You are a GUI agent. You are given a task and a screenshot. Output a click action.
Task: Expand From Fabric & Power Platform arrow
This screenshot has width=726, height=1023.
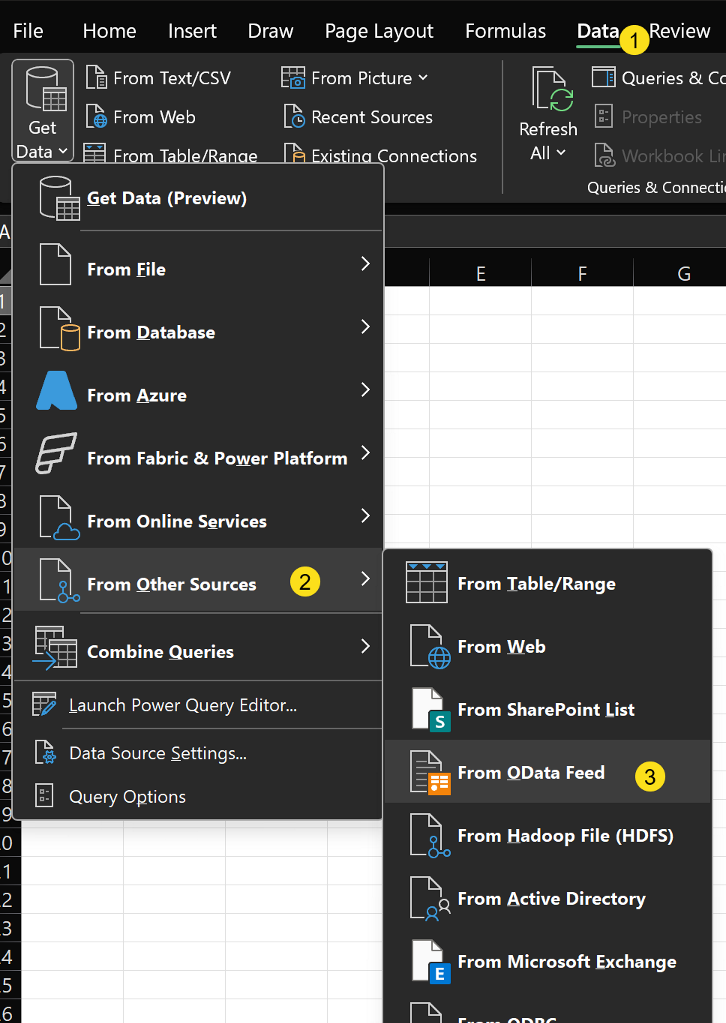(365, 452)
